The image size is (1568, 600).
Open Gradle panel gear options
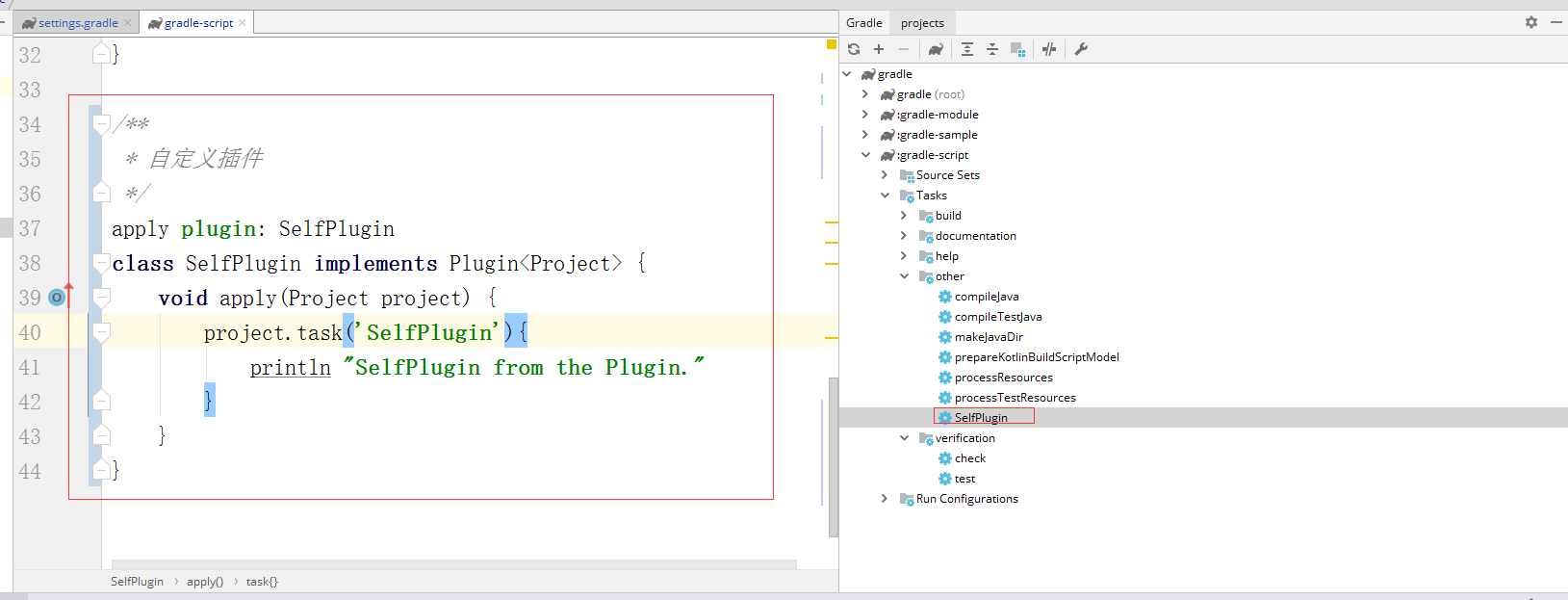point(1531,22)
